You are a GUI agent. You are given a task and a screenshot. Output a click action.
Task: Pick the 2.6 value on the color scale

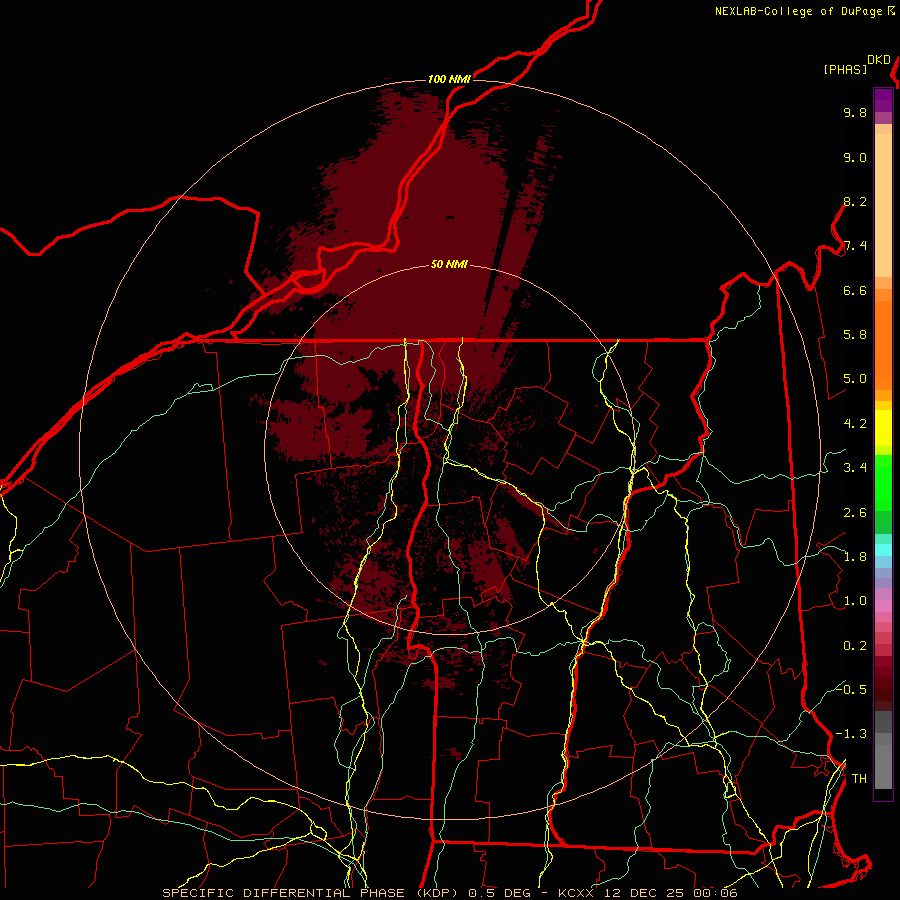[855, 513]
